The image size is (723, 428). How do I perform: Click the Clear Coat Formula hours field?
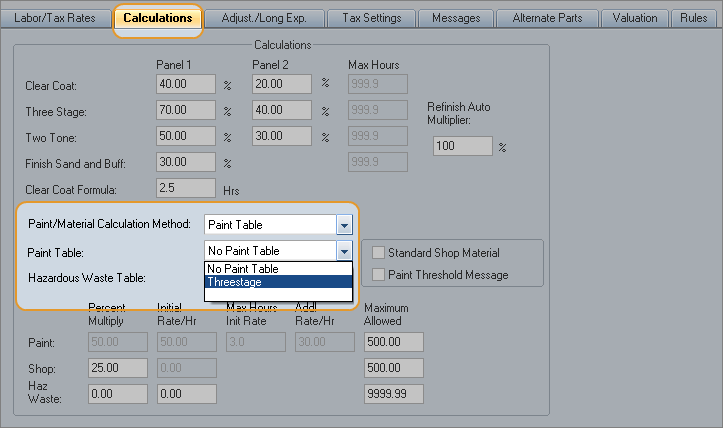pyautogui.click(x=186, y=188)
